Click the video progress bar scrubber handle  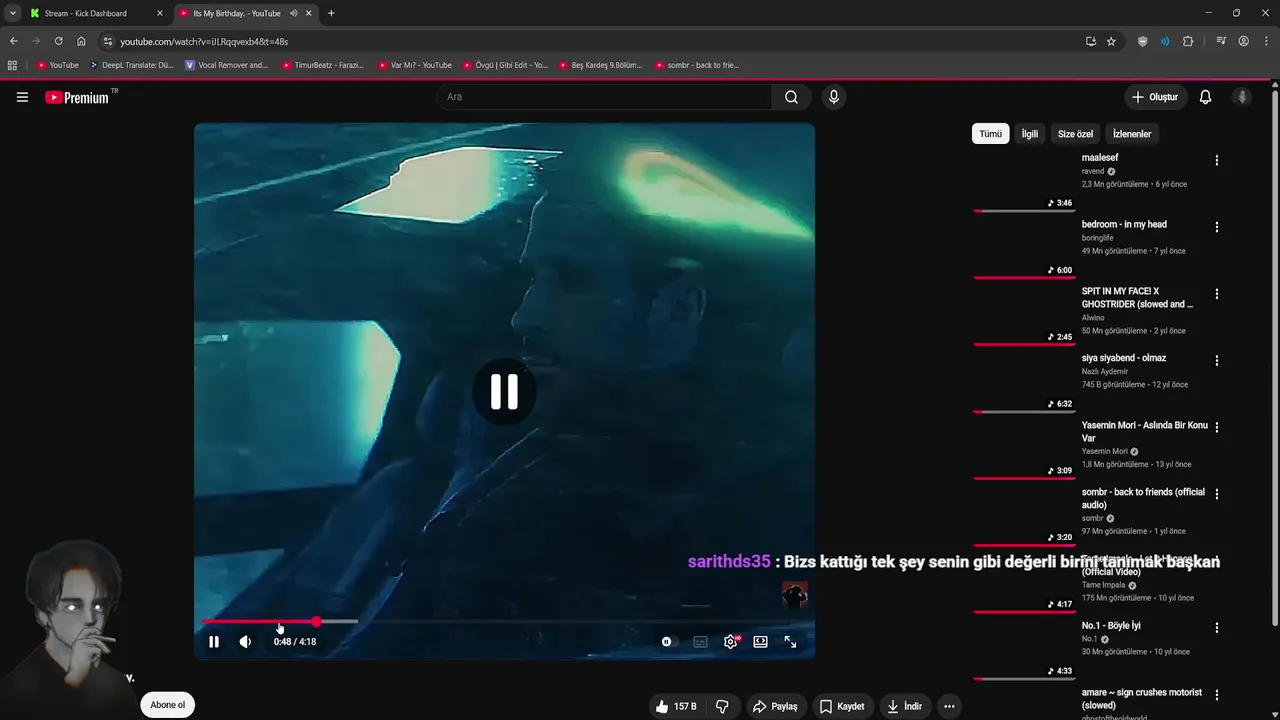click(317, 622)
